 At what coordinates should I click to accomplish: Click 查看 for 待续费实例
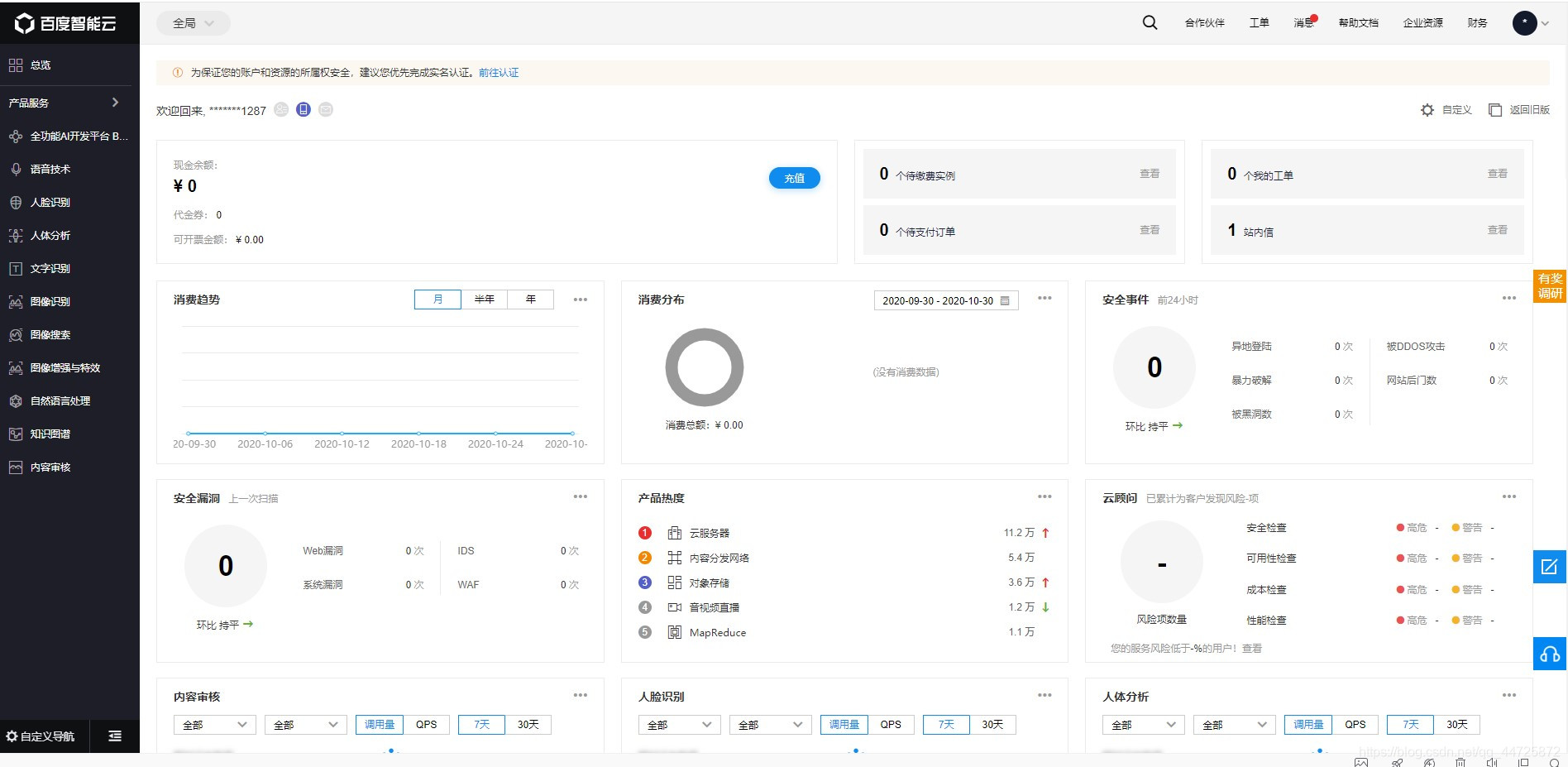tap(1150, 174)
